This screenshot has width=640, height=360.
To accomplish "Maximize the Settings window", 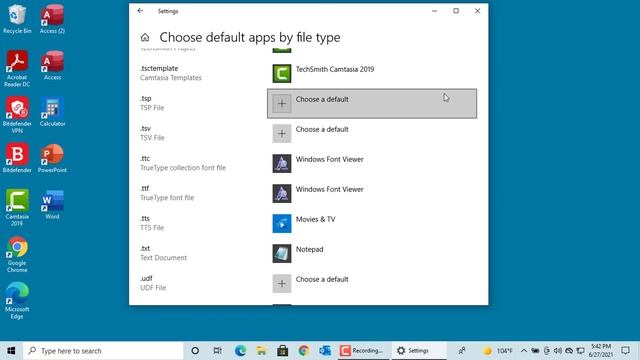I will point(456,11).
